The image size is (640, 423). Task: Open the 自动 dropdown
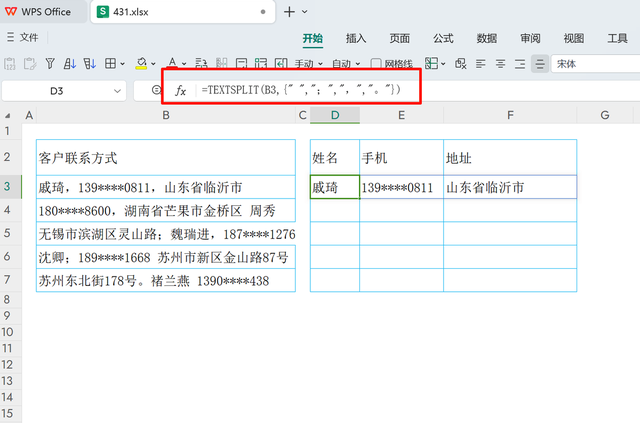tap(346, 64)
